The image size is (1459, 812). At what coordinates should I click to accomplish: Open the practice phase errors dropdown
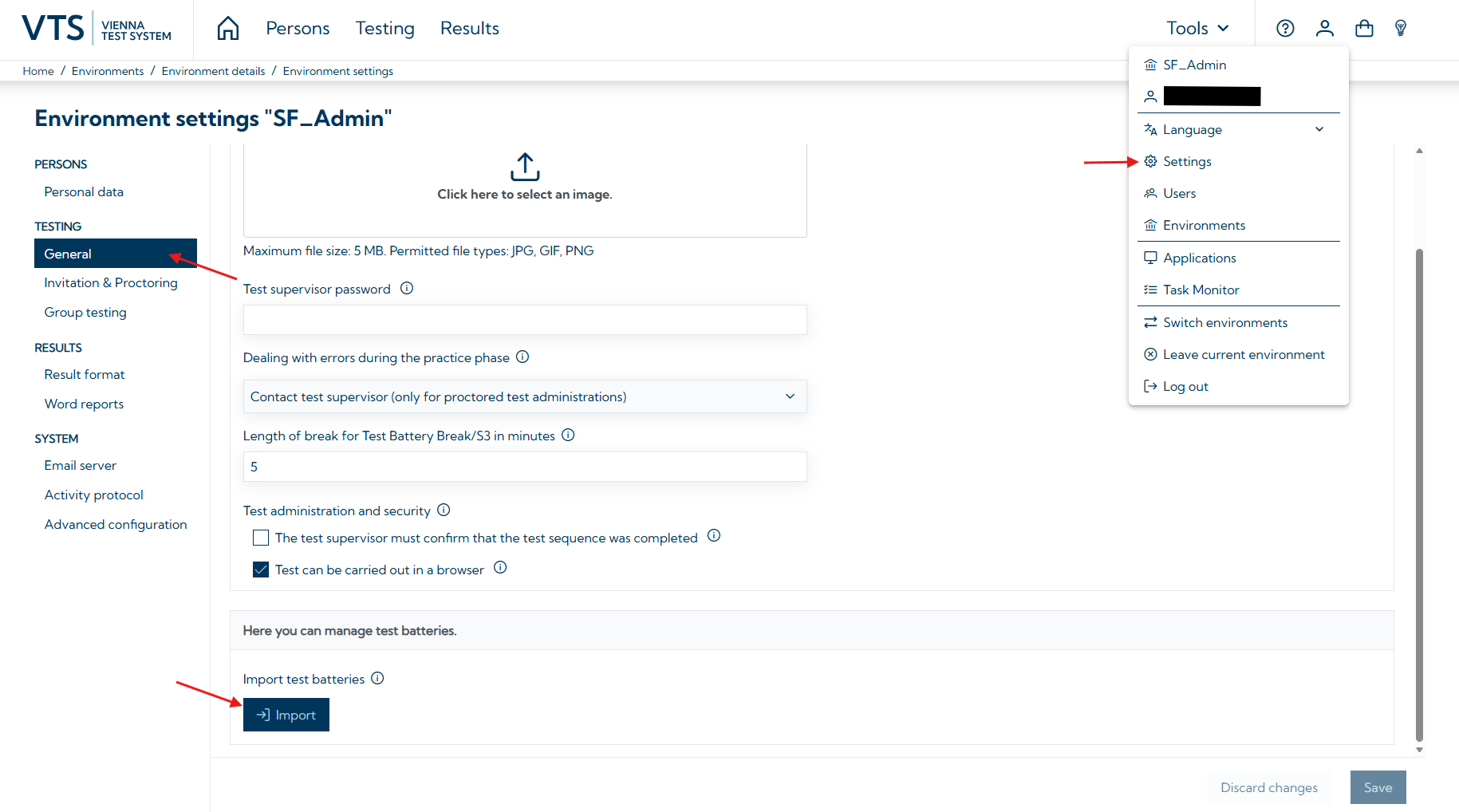point(525,396)
